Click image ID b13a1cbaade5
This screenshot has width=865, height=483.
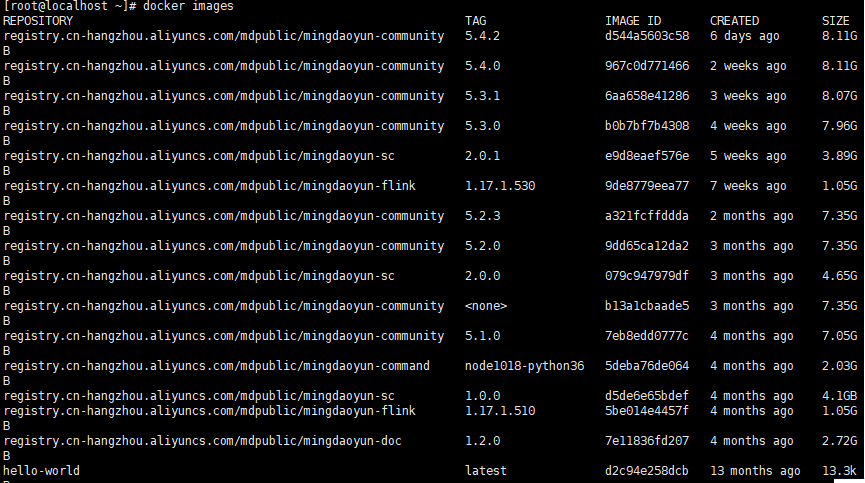647,306
